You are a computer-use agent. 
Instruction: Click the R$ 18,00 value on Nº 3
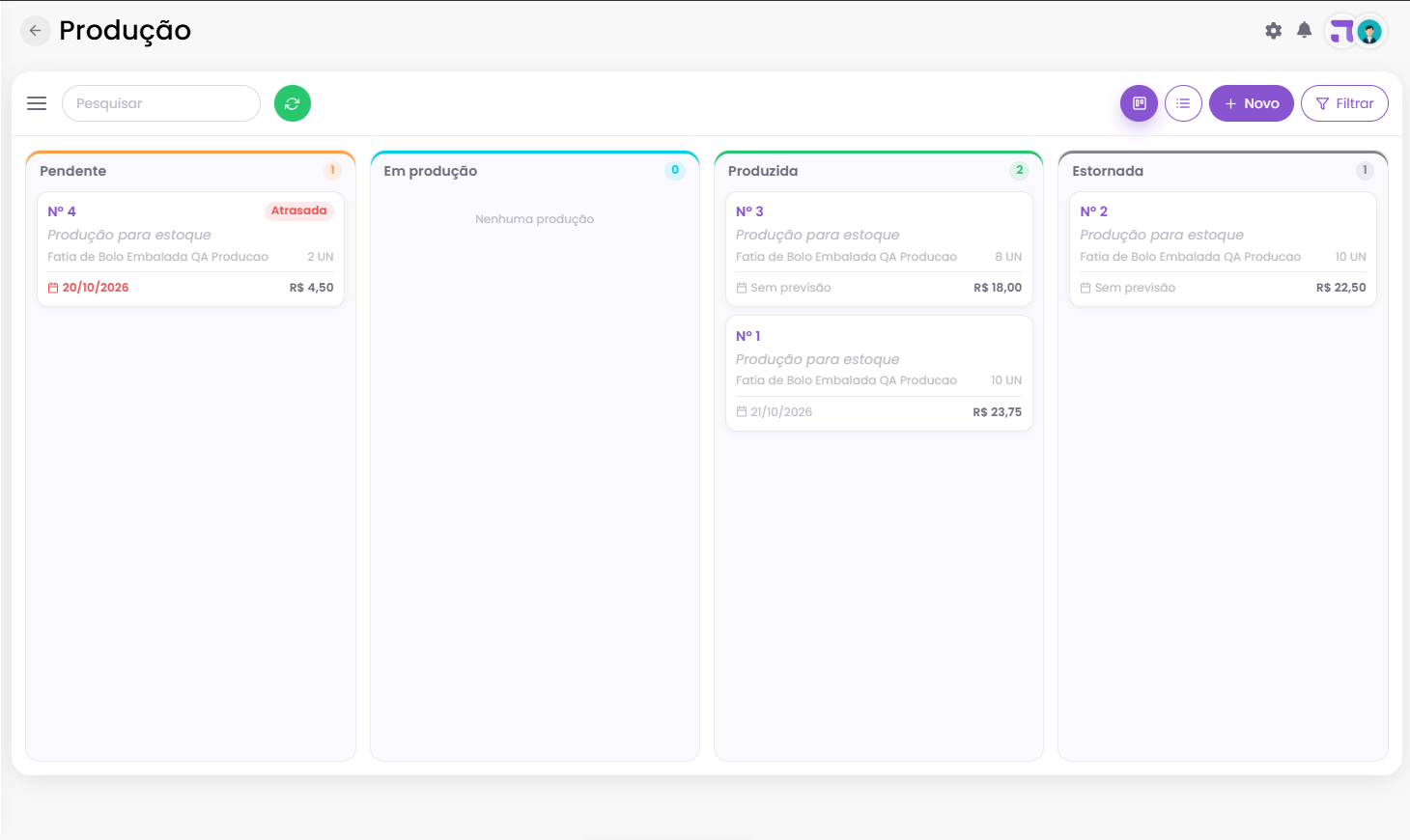998,288
